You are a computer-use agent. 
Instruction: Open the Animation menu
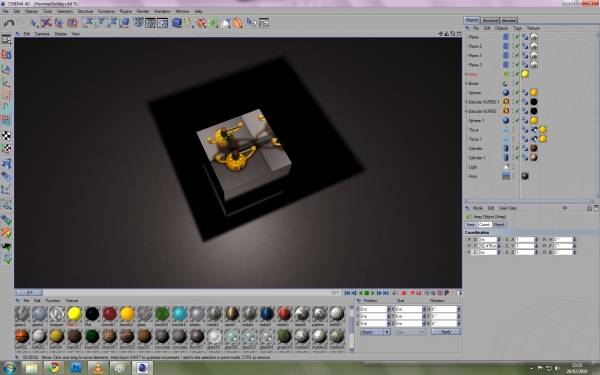coord(162,11)
